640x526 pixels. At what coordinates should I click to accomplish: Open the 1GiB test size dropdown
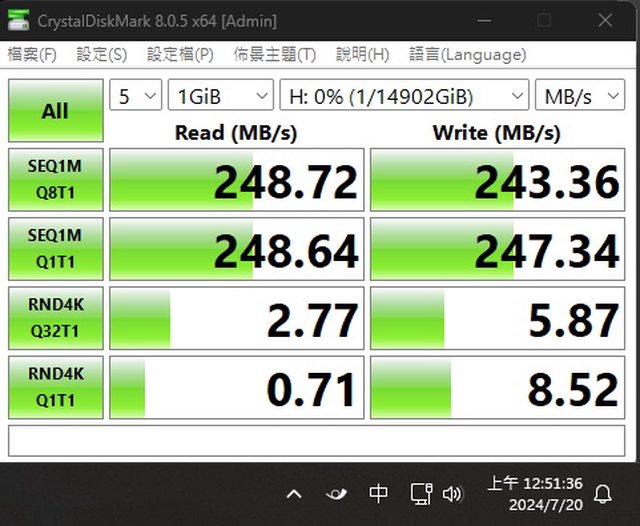coord(220,96)
